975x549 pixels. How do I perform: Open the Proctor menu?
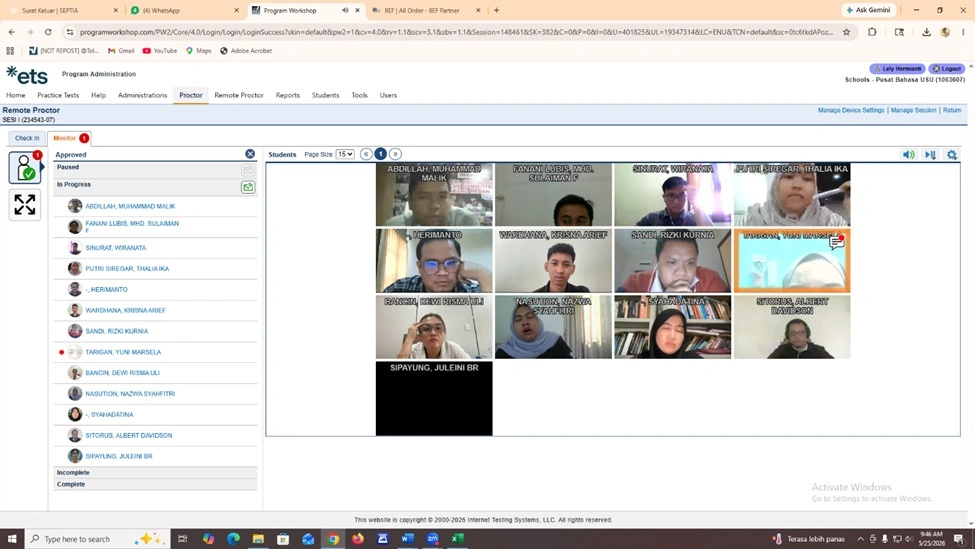(191, 95)
